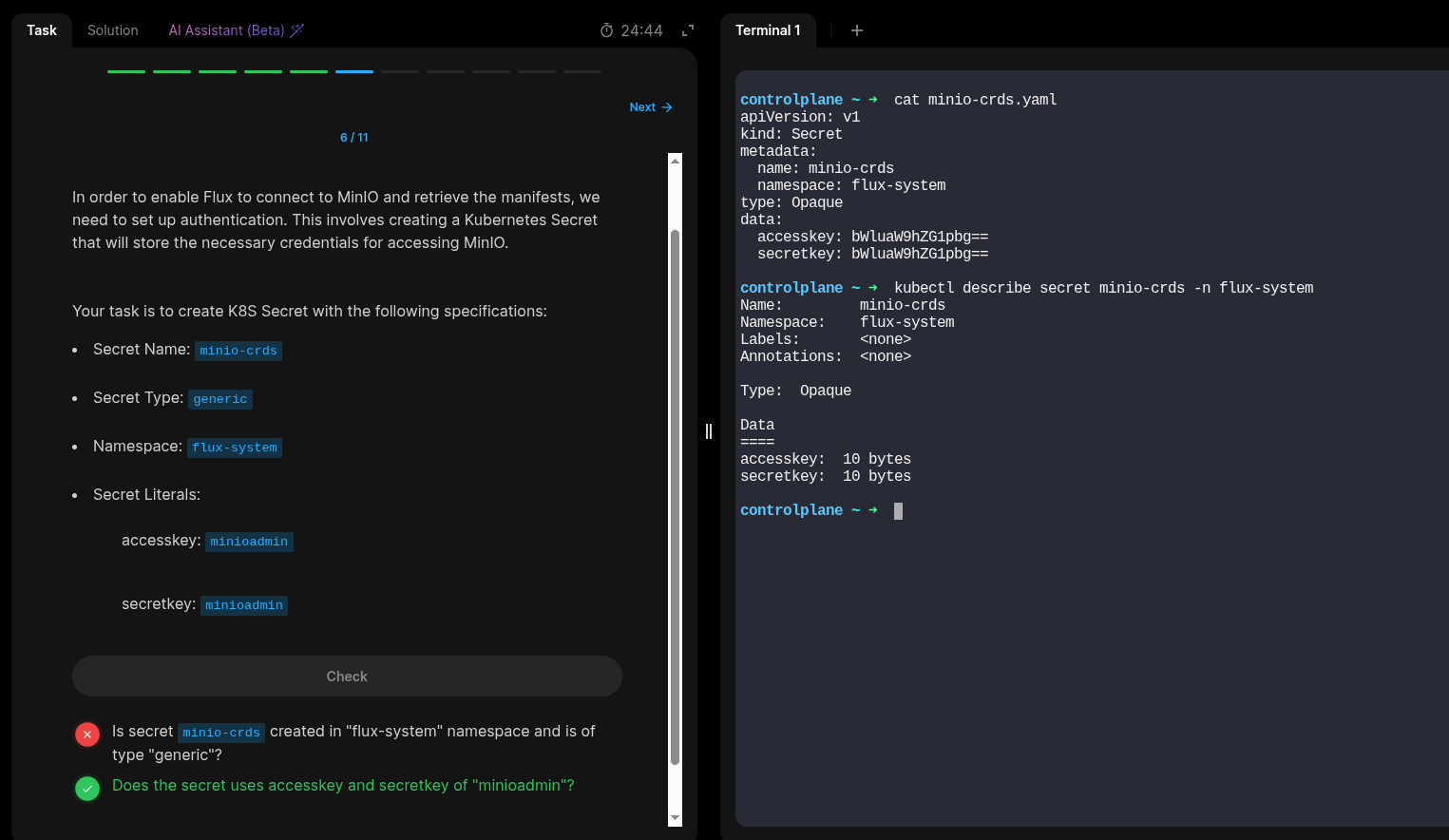Open a new terminal with plus icon
The height and width of the screenshot is (840, 1449).
(x=856, y=30)
